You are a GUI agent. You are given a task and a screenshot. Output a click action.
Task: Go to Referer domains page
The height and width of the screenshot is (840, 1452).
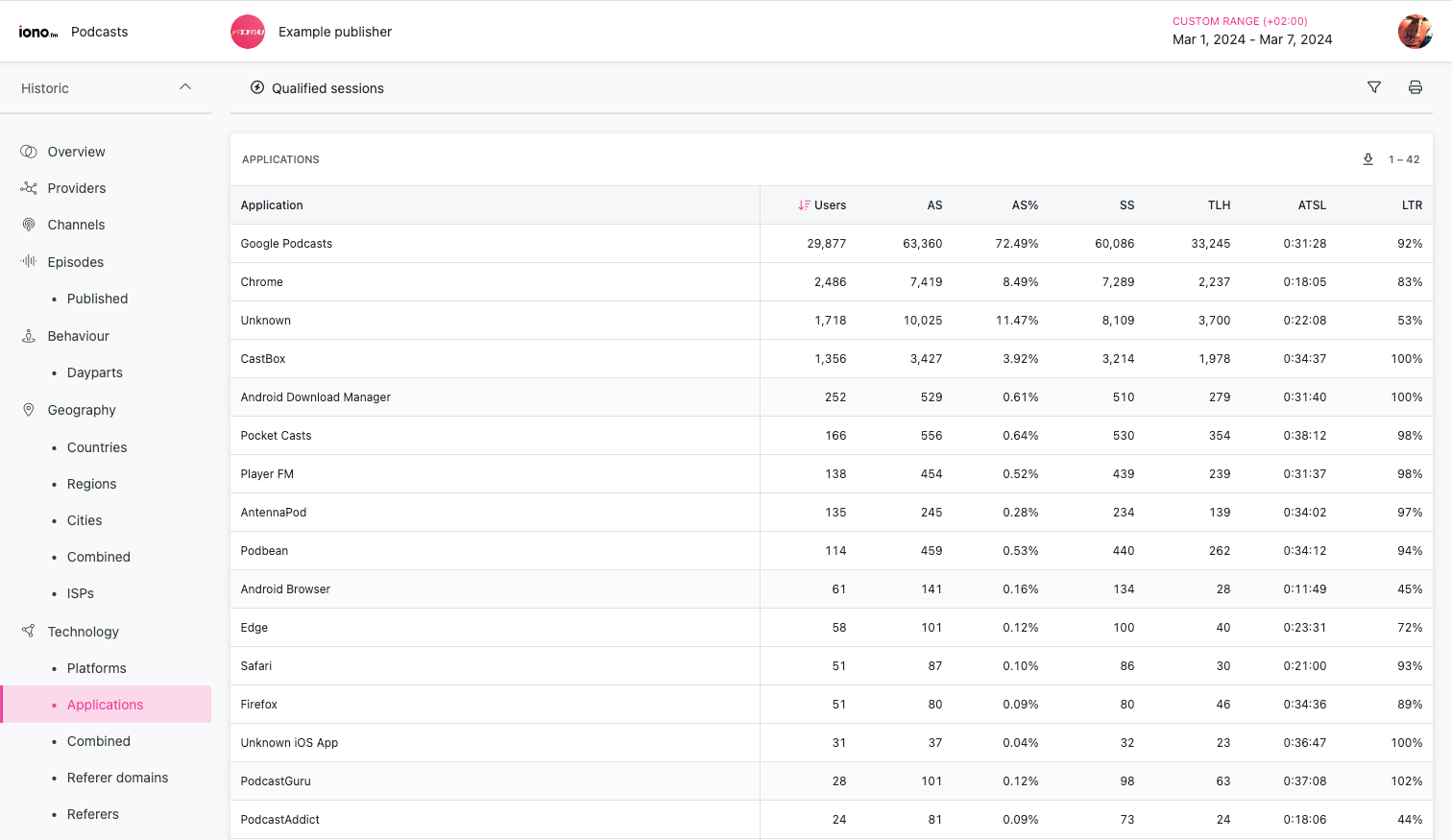[117, 778]
